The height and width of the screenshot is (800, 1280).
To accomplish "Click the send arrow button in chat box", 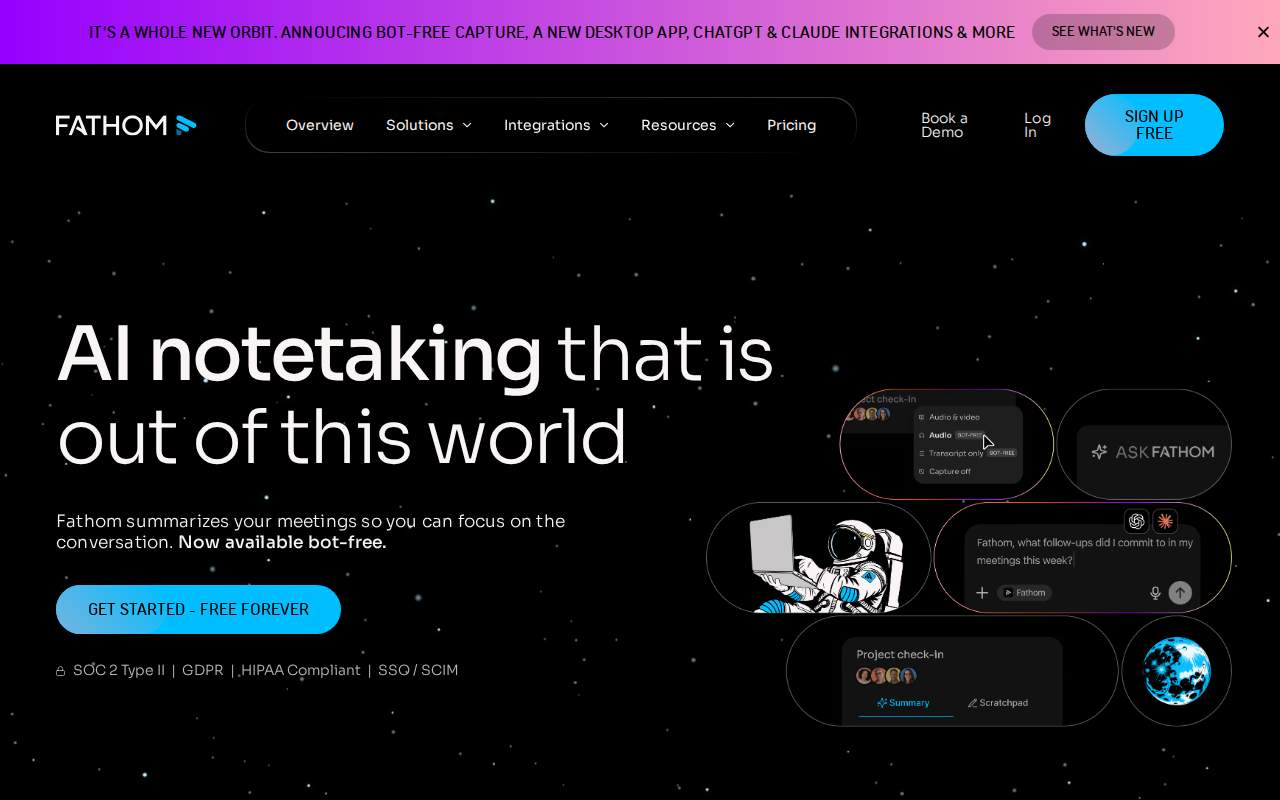I will pos(1180,593).
